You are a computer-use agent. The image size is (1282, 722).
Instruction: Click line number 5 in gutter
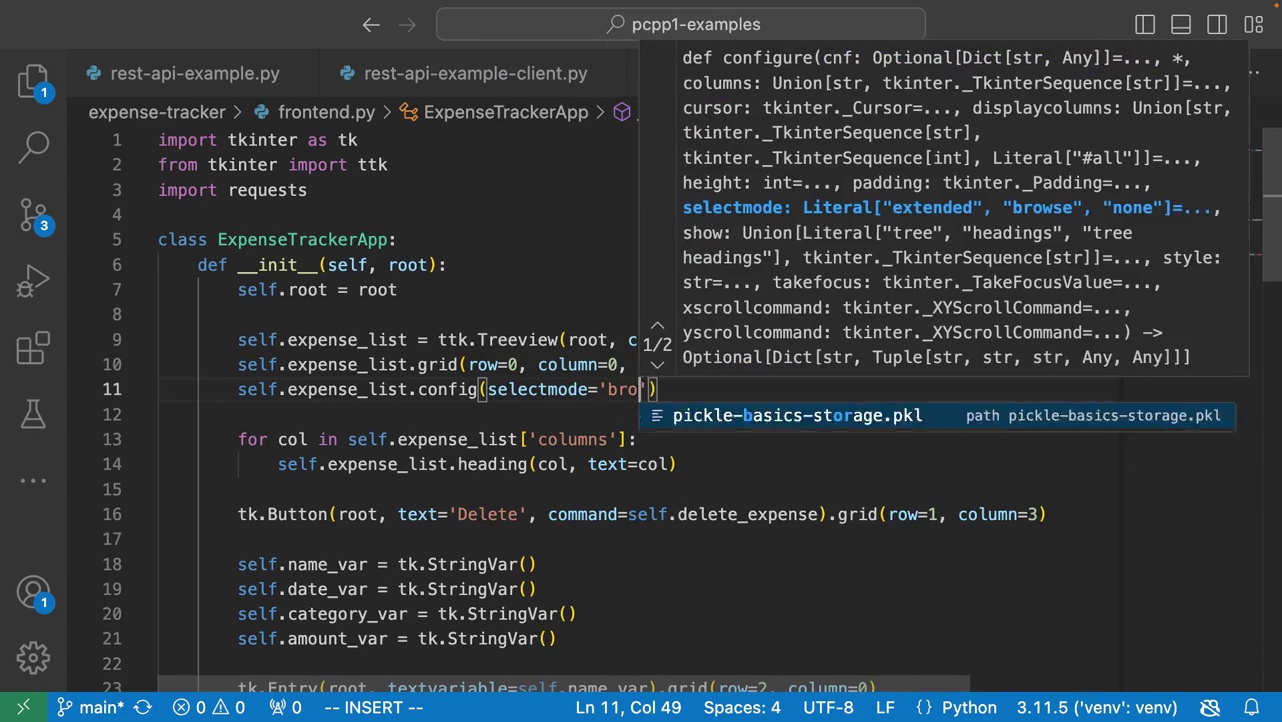(117, 239)
